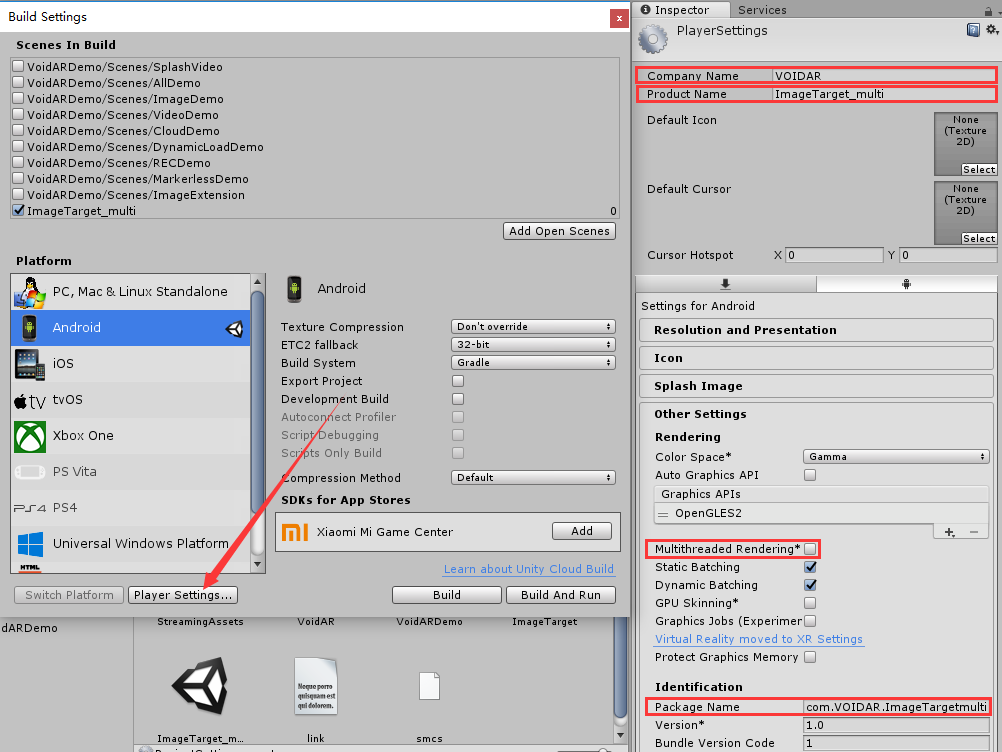1002x752 pixels.
Task: Select VoidARDemo/Scenes/MarkerlessDemo scene row
Action: (x=315, y=179)
